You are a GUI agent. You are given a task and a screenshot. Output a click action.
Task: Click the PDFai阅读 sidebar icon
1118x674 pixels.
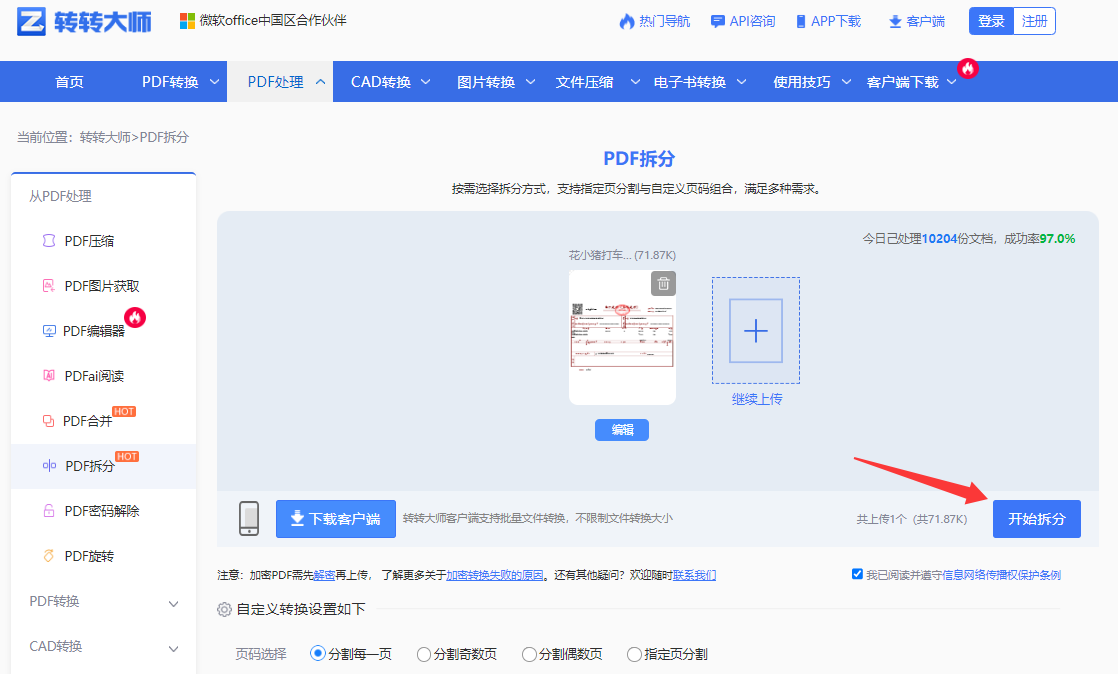48,376
